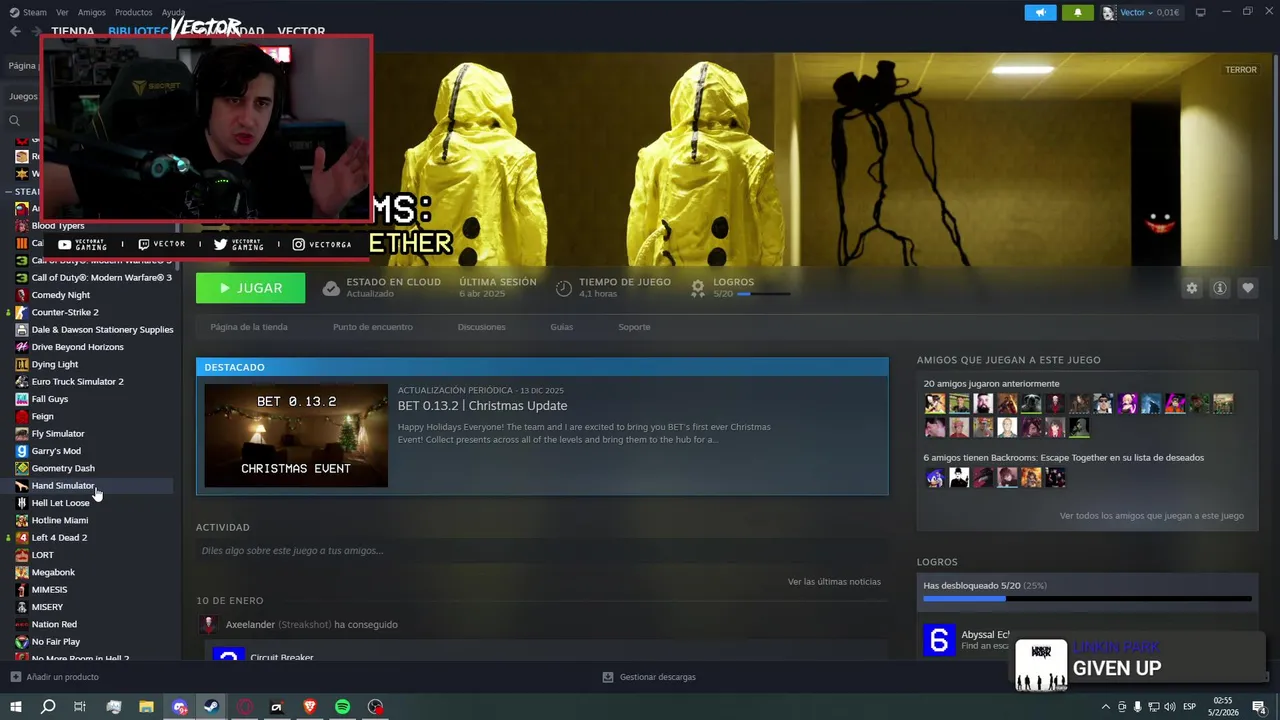Go back with the navigation arrow
Viewport: 1280px width, 720px height.
15,32
